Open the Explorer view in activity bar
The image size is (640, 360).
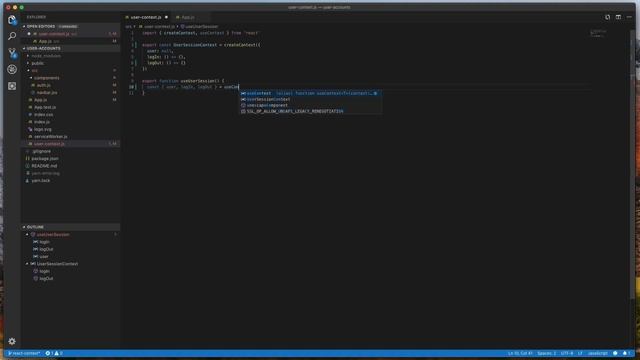click(12, 20)
